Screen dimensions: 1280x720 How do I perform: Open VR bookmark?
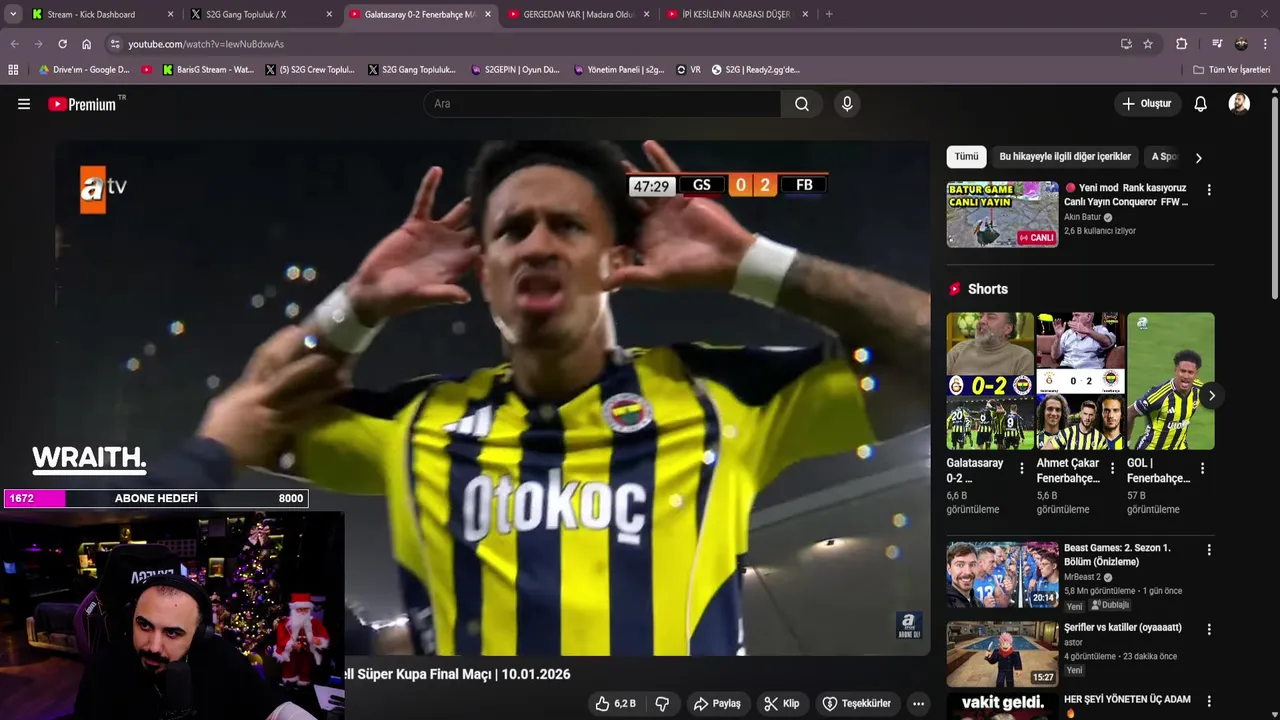click(689, 70)
